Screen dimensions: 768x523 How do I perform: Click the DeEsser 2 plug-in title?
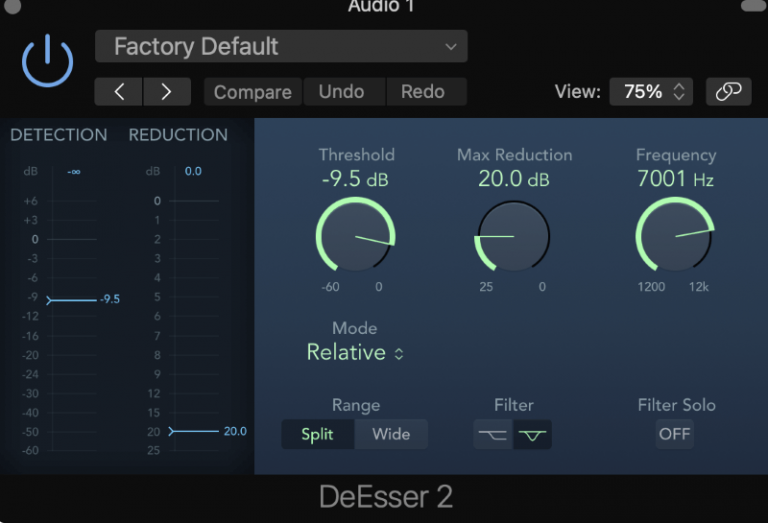(x=386, y=497)
